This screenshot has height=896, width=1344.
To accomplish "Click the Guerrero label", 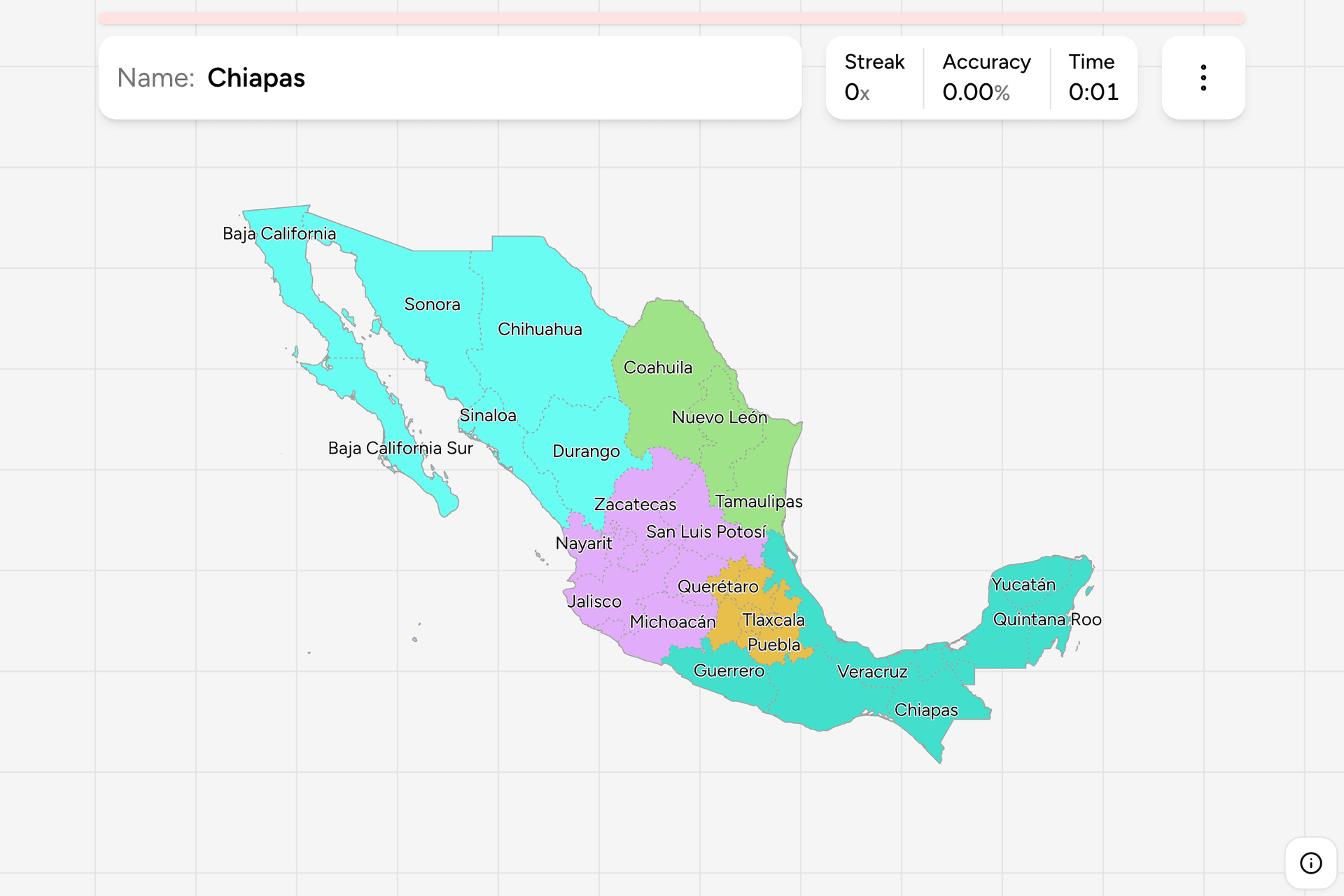I will pos(729,671).
